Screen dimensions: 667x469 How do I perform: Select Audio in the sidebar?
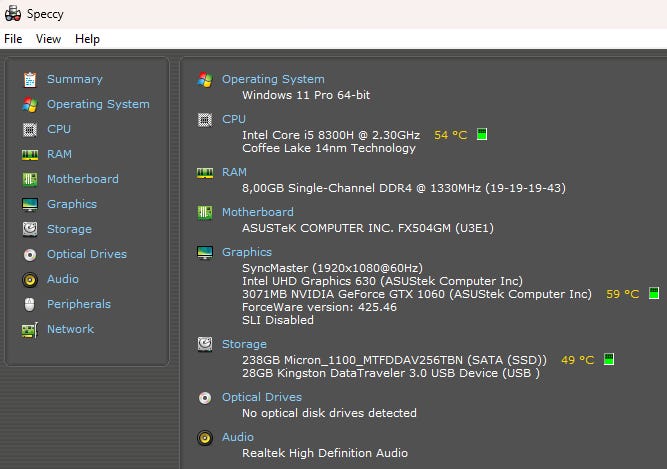[63, 279]
